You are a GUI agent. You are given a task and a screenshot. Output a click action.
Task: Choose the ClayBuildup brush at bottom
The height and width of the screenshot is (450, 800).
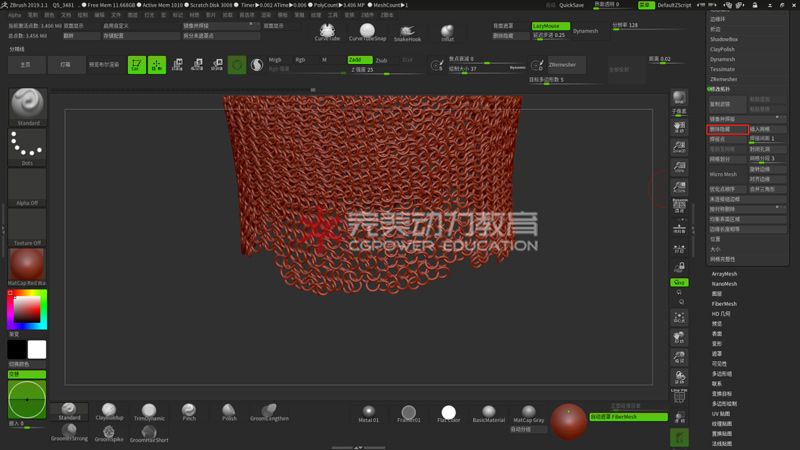[x=108, y=411]
